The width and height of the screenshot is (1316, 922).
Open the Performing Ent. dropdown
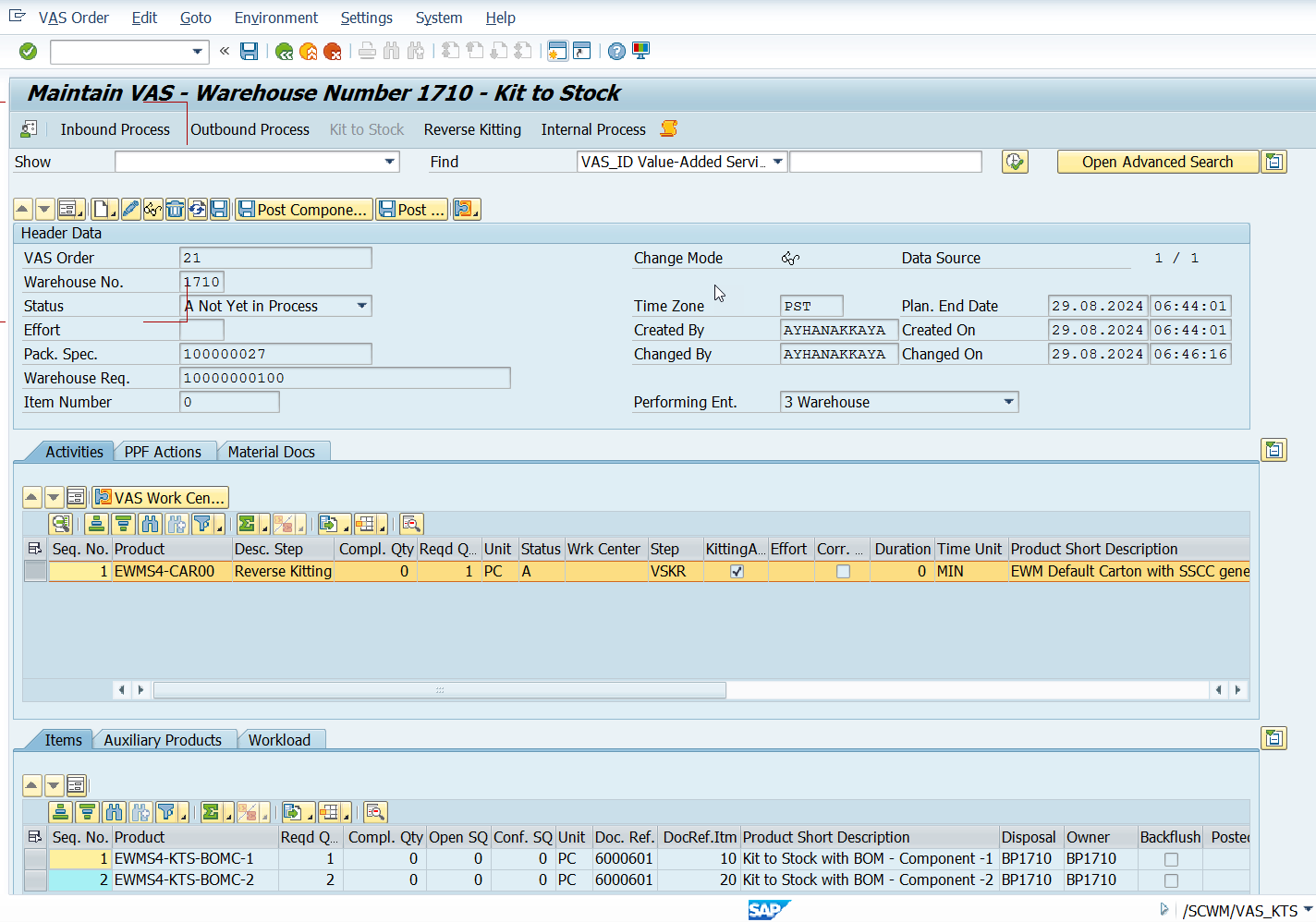(x=1009, y=402)
